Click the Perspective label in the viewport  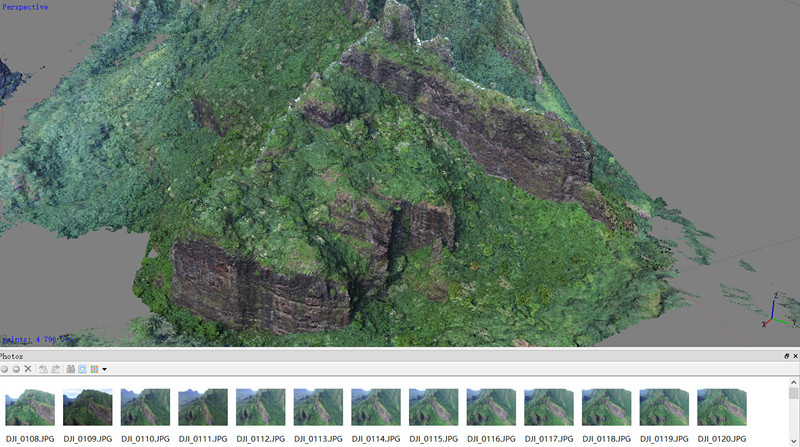[x=24, y=6]
